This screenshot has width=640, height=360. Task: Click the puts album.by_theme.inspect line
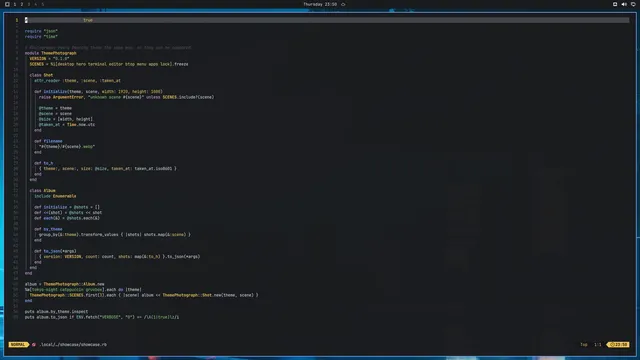click(x=56, y=311)
